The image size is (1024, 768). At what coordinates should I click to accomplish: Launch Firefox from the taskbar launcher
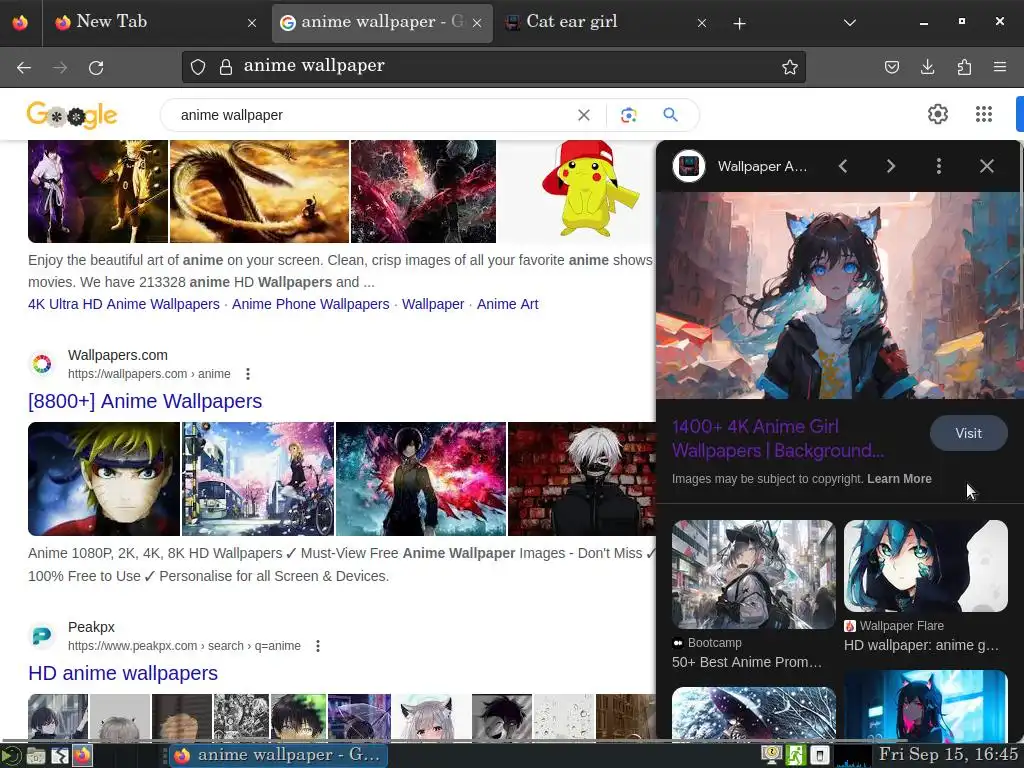[x=82, y=756]
